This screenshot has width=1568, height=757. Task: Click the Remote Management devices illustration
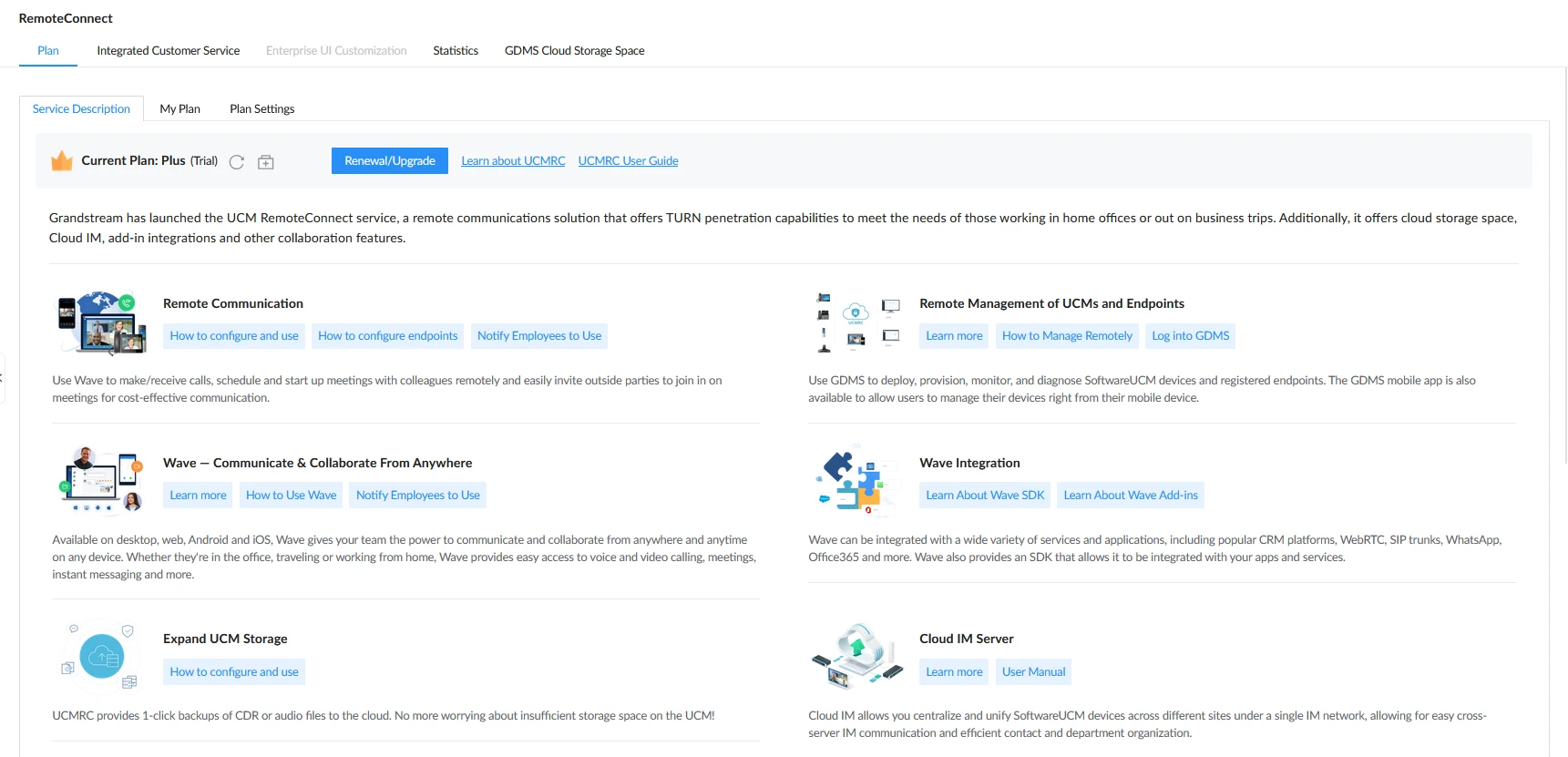click(x=856, y=322)
